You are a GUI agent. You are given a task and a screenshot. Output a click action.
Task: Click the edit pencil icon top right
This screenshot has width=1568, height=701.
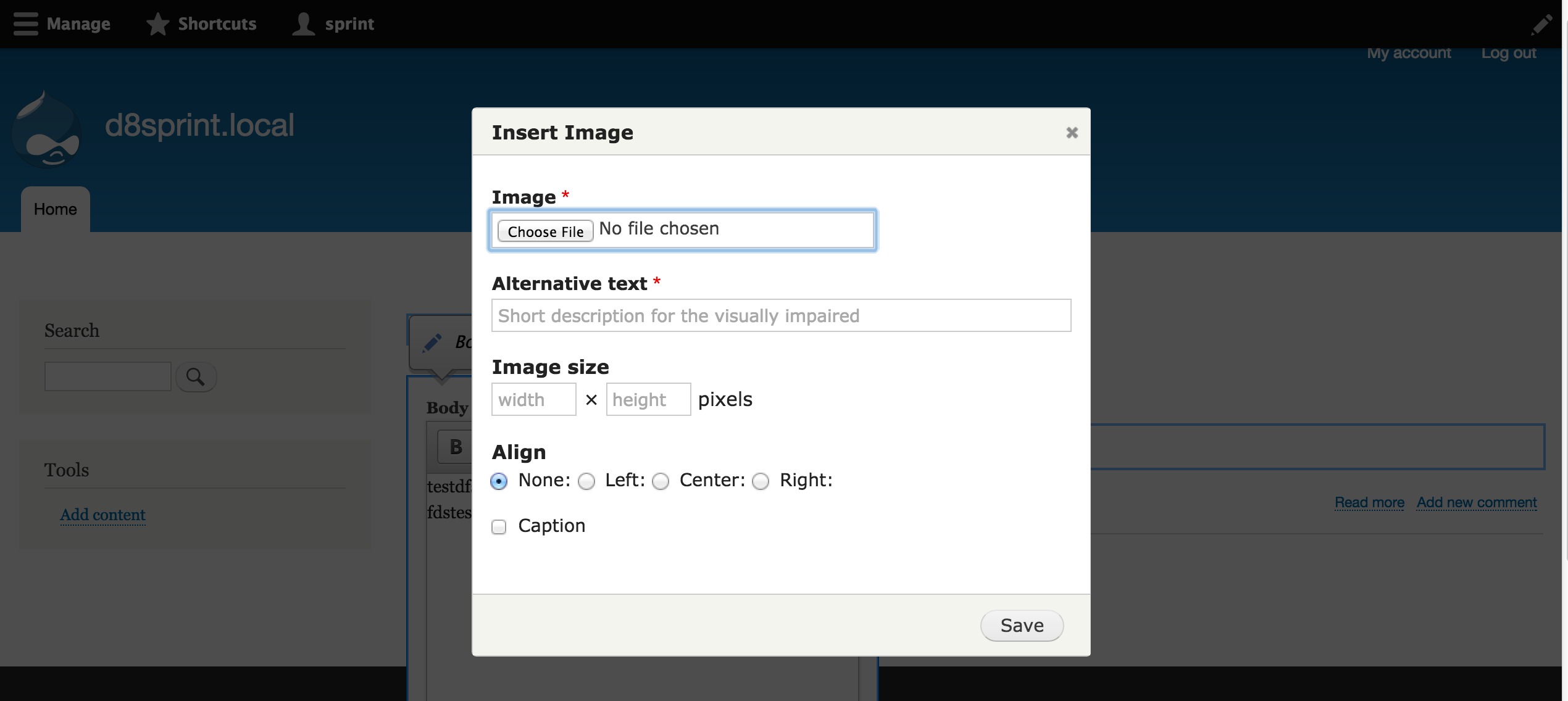point(1541,25)
